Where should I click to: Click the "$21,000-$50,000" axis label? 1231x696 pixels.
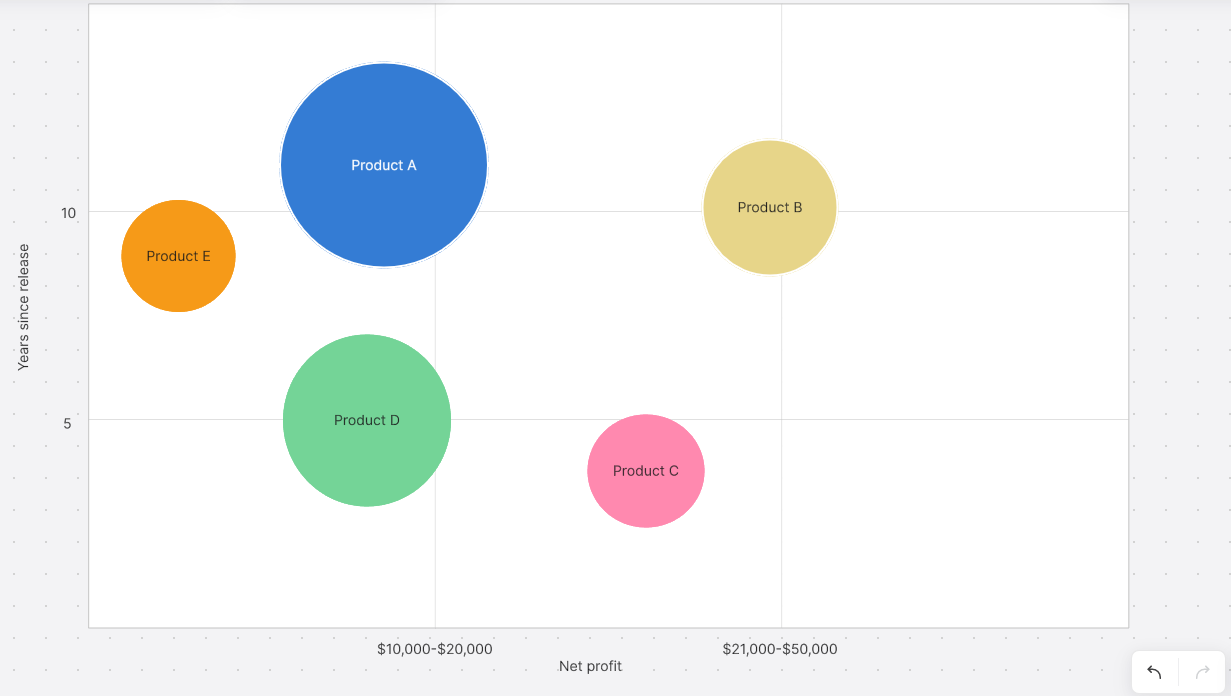click(780, 649)
